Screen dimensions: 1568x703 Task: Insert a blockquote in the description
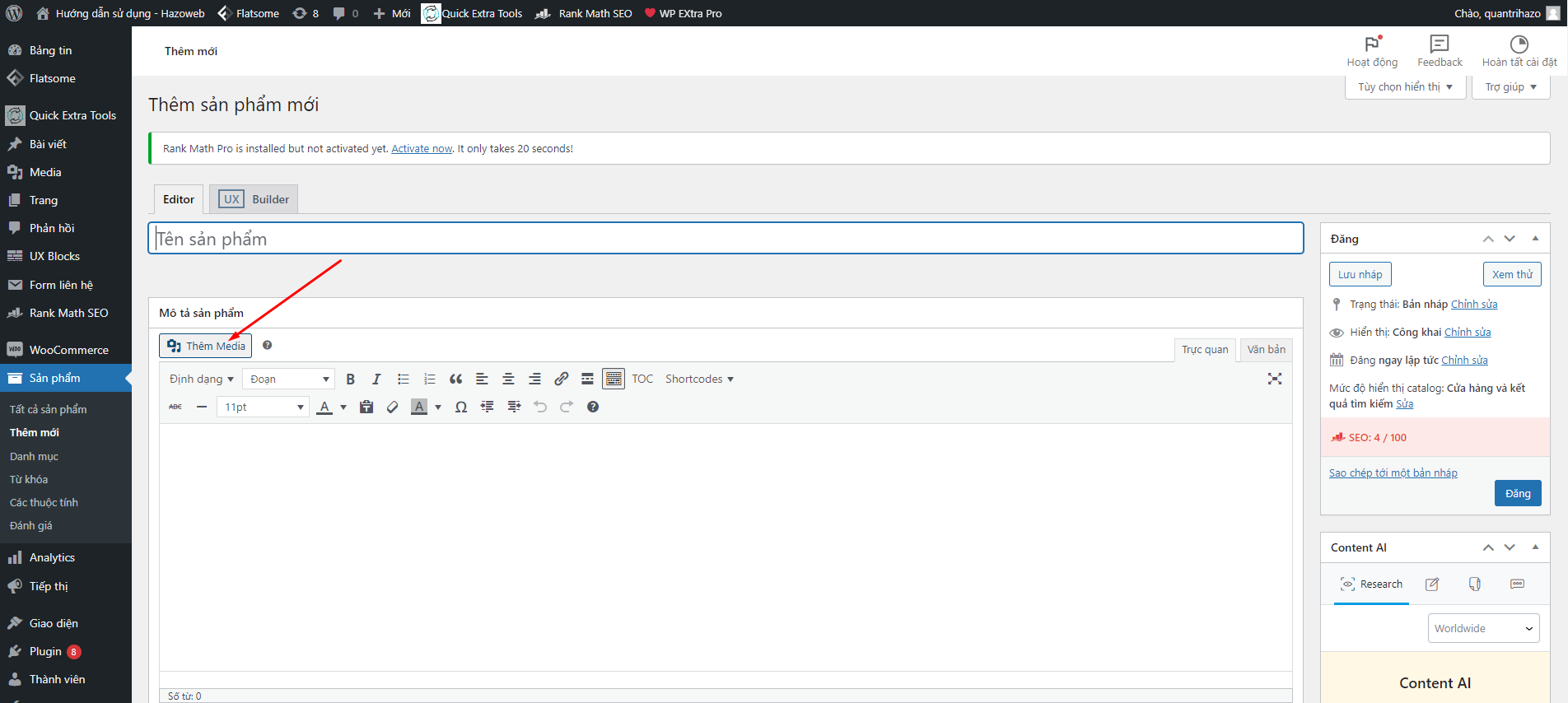coord(455,379)
